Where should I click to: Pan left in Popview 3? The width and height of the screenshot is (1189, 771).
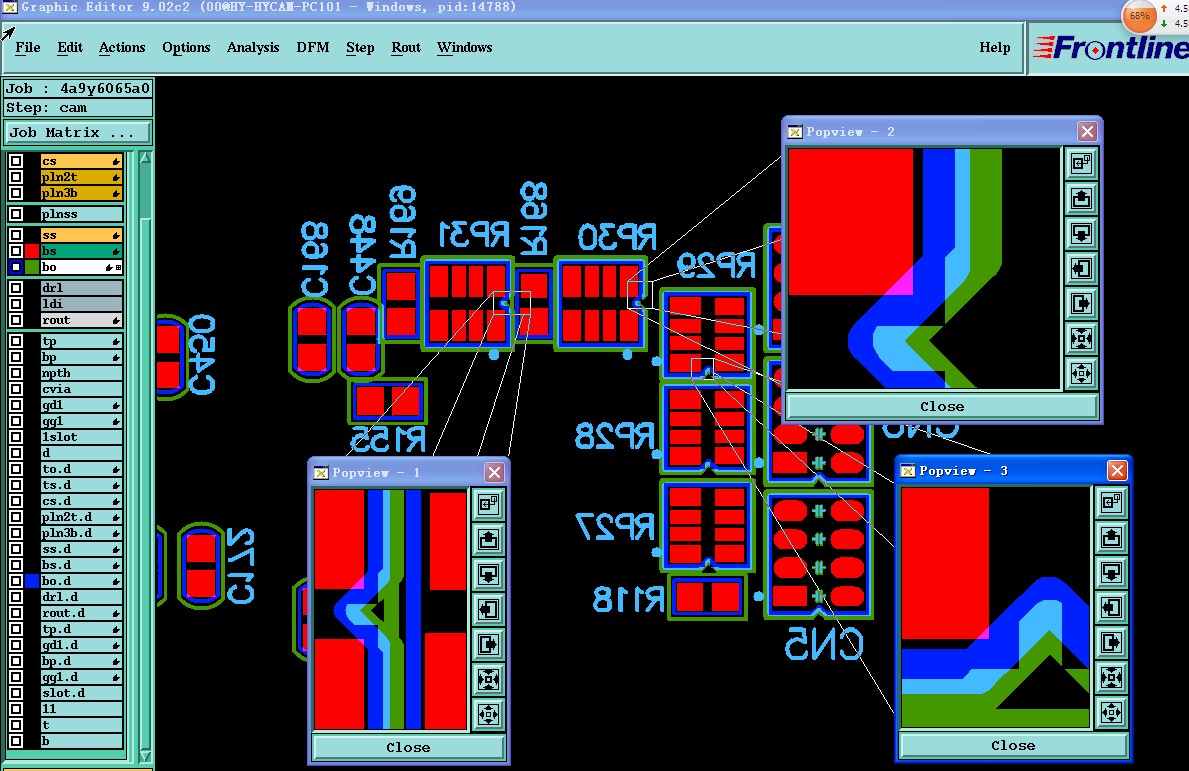pos(1111,607)
